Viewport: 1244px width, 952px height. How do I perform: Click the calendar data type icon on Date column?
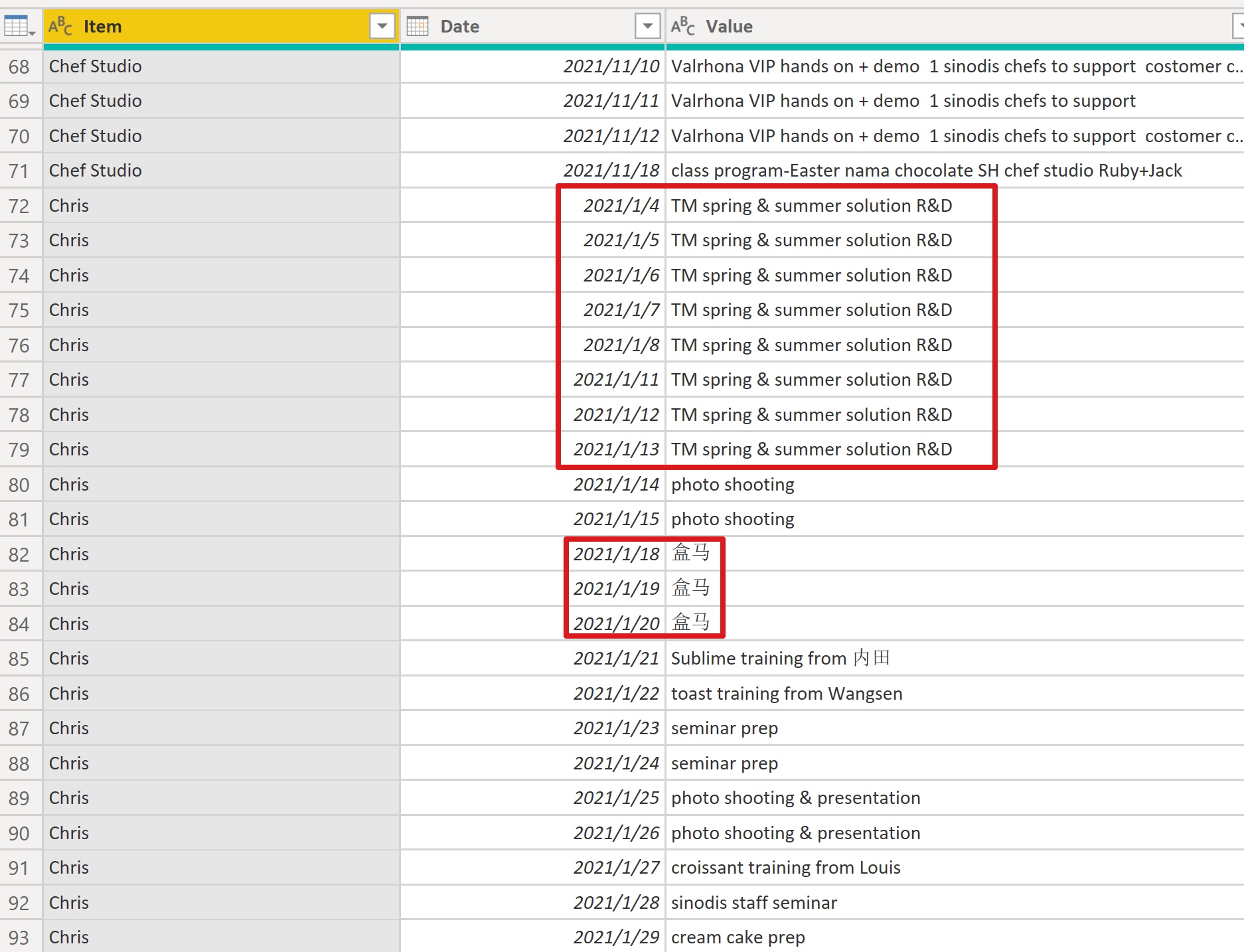[x=417, y=26]
